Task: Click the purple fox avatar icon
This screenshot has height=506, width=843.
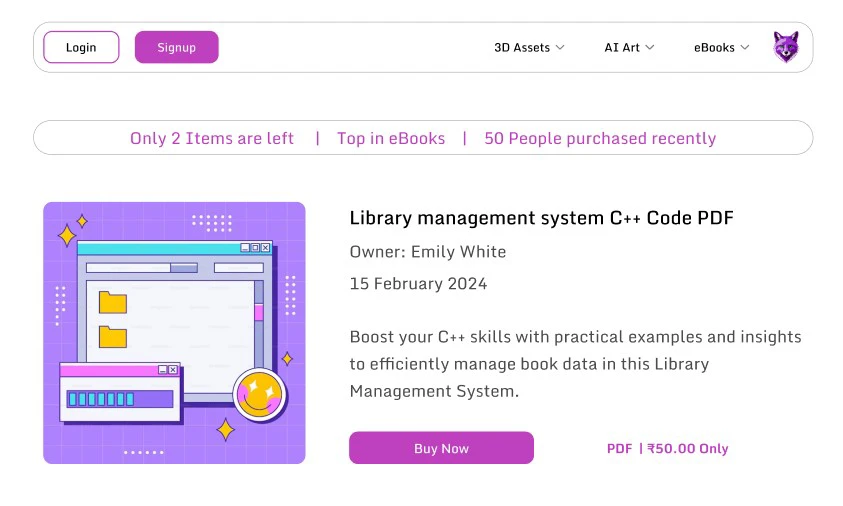Action: coord(786,47)
